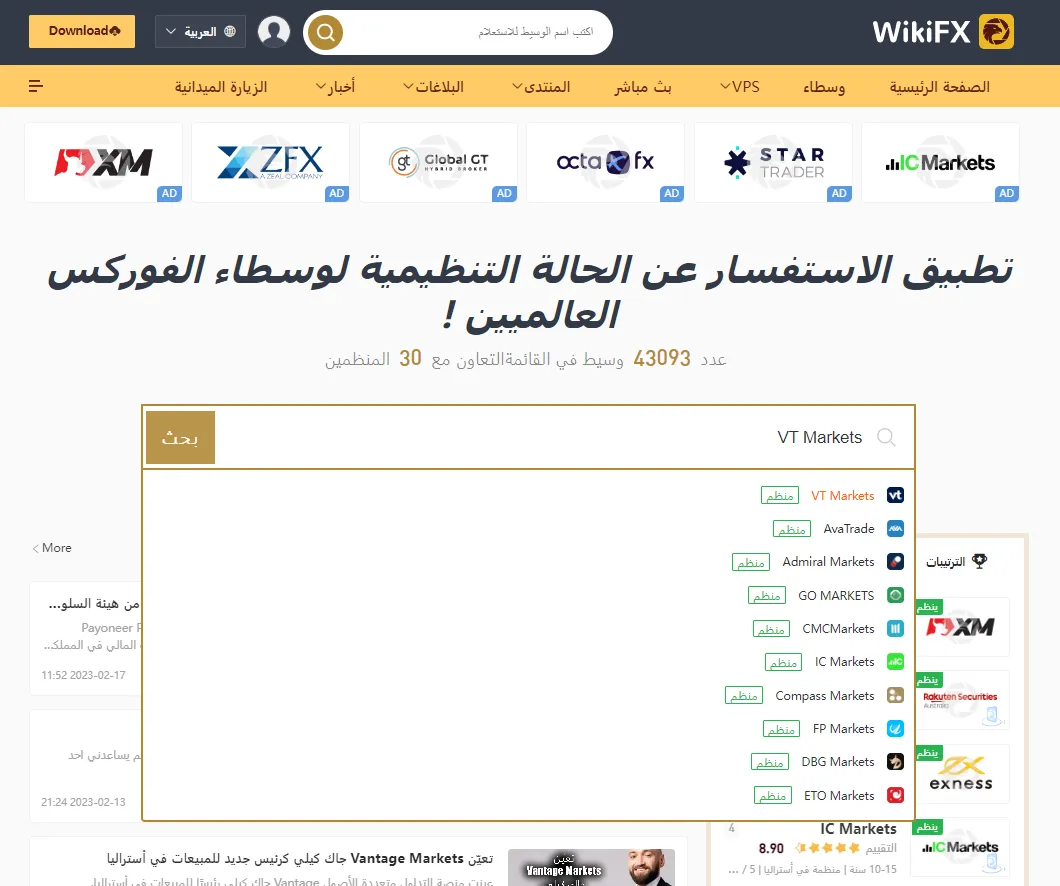Screen dimensions: 1060x886
Task: Open the Vantage Markets news thumbnail
Action: (592, 868)
